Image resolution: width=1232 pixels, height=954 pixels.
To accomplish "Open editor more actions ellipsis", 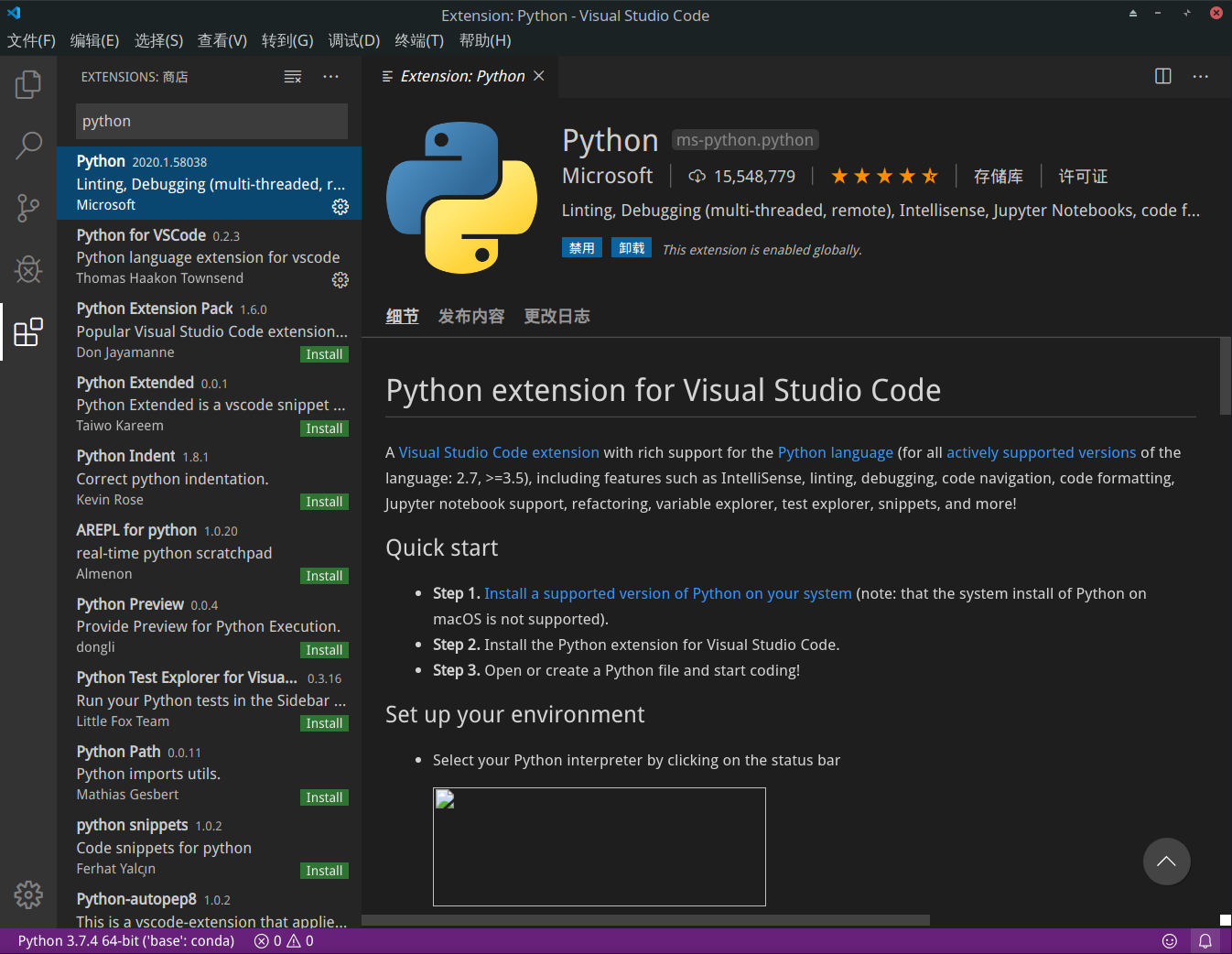I will (1201, 76).
